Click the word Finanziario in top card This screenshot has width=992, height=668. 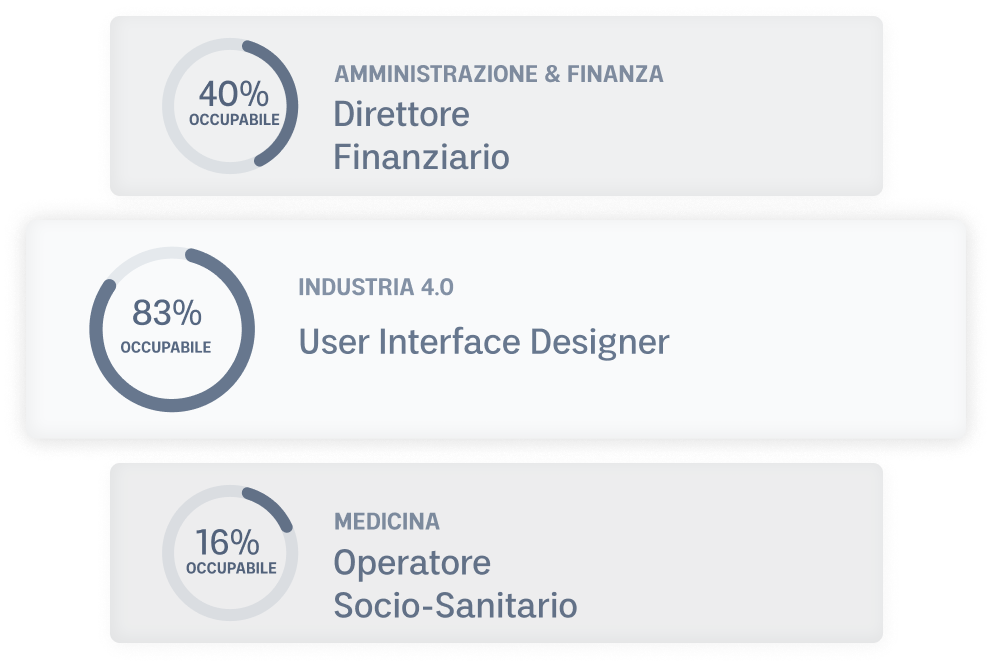click(421, 157)
